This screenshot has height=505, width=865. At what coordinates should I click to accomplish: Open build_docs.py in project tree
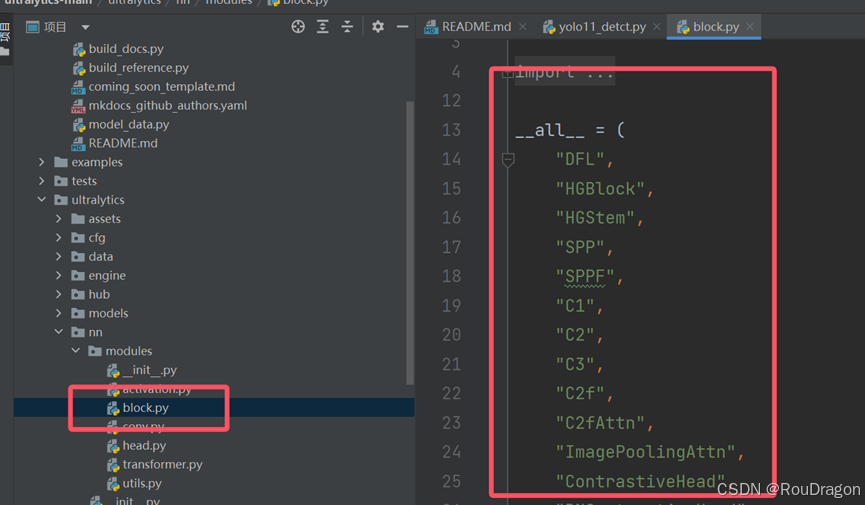click(x=126, y=49)
